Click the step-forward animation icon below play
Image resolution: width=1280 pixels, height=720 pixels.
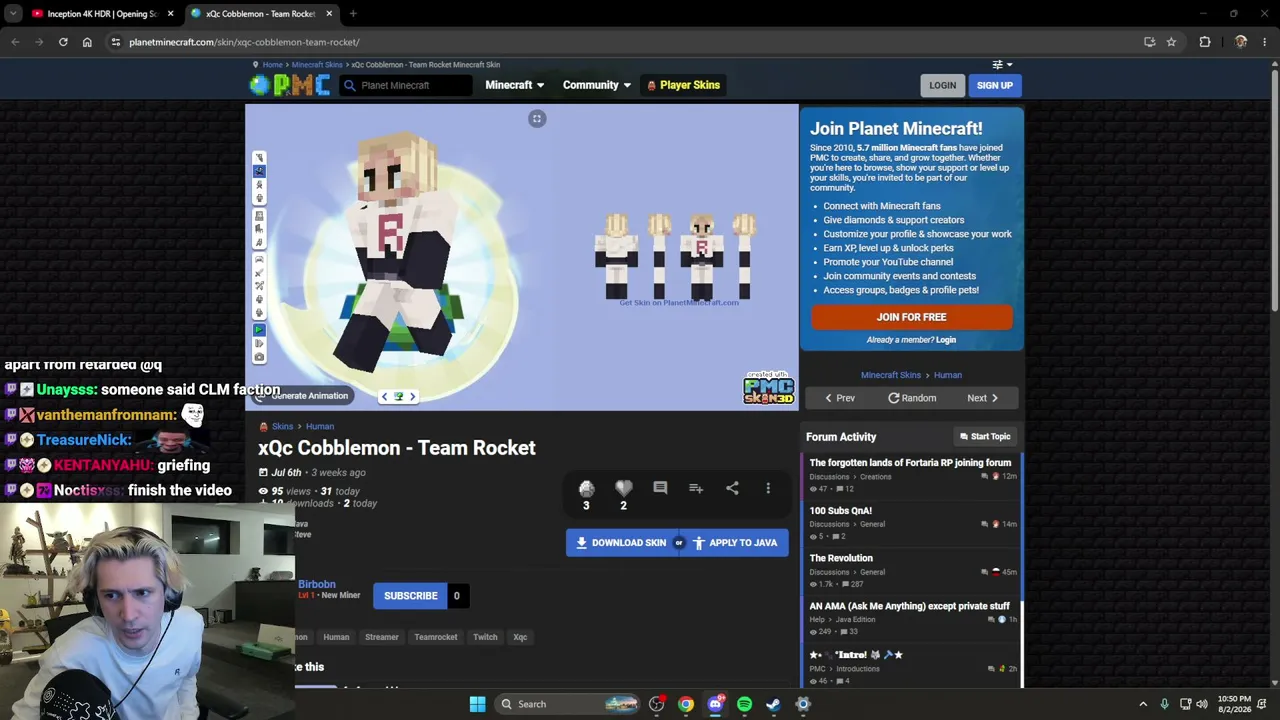(259, 343)
